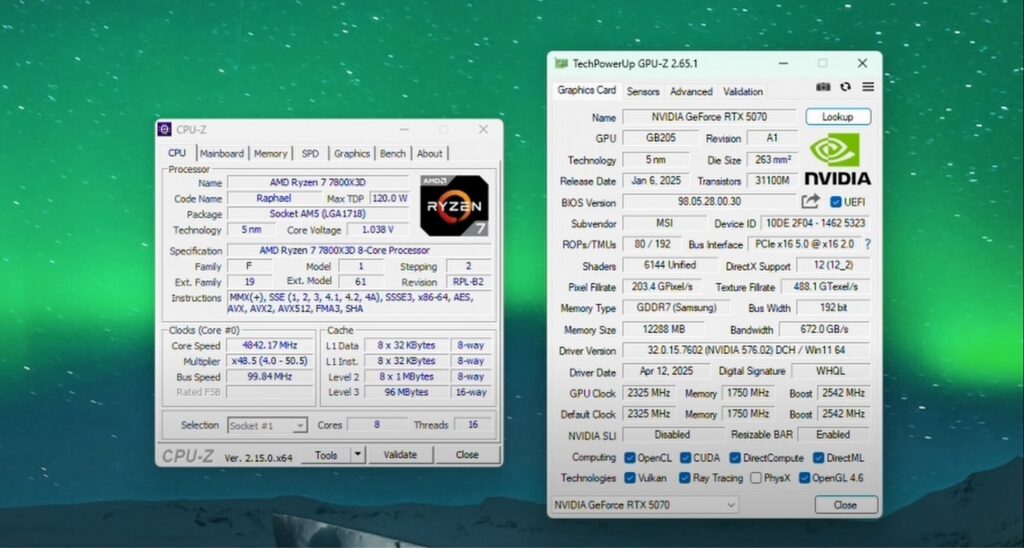Switch to the Bench tab in CPU-Z

point(393,153)
